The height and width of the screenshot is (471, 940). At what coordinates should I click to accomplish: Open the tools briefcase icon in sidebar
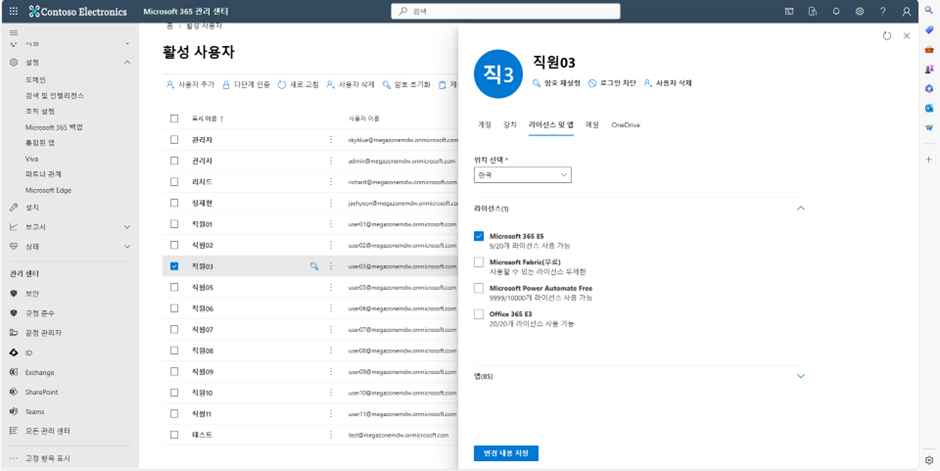click(929, 50)
